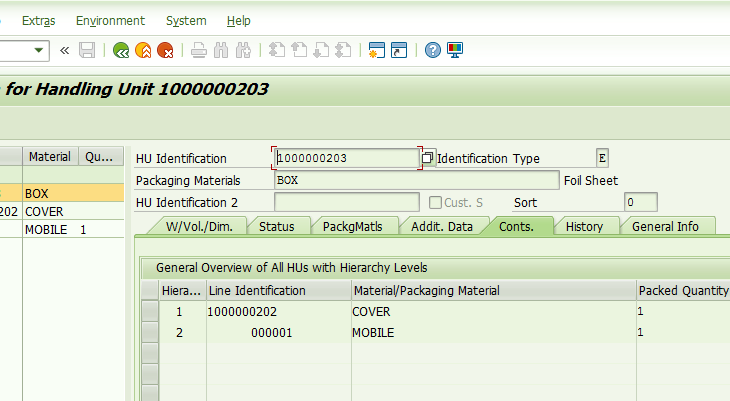Switch to the PackgMatls tab

[x=352, y=226]
